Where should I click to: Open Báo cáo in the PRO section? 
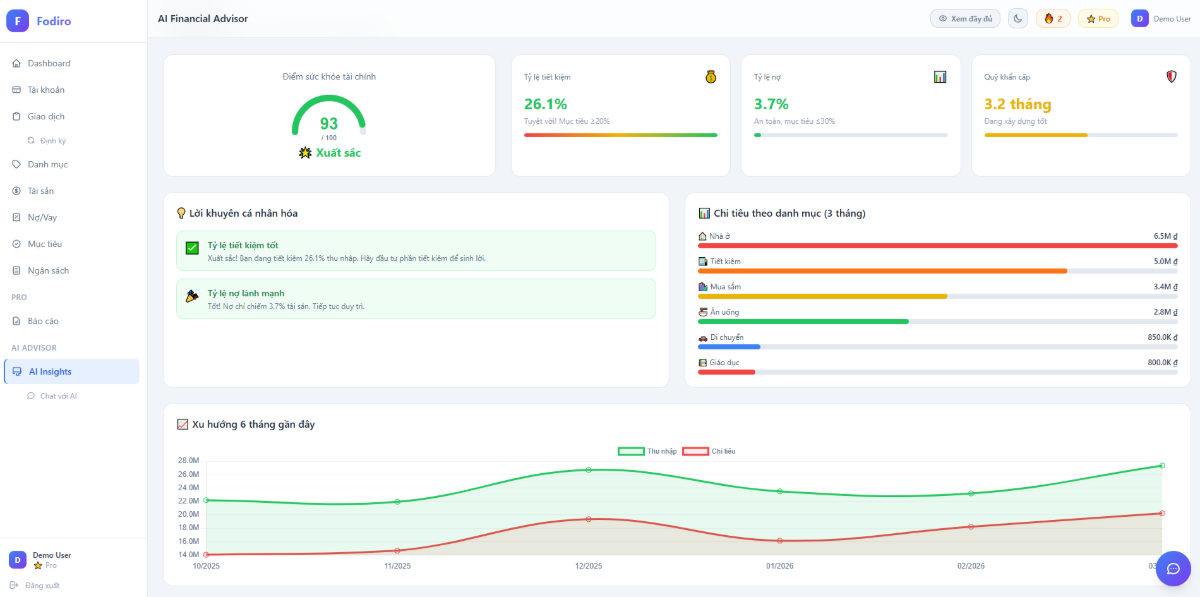[x=43, y=321]
